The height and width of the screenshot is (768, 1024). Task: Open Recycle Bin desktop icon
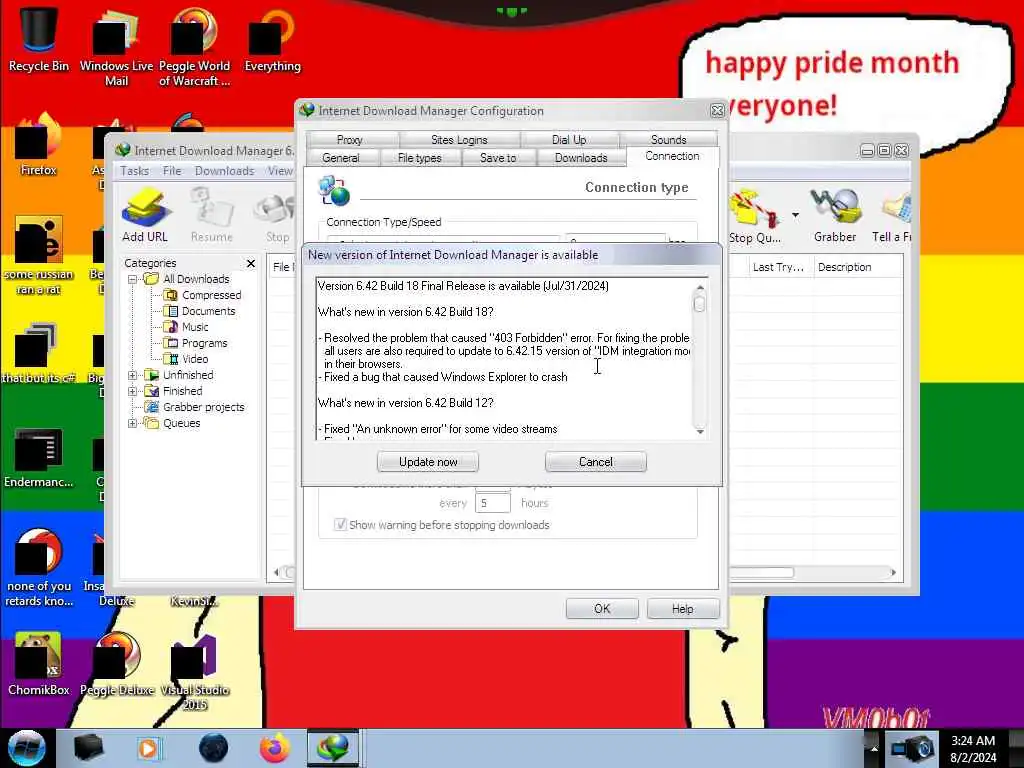pos(39,39)
